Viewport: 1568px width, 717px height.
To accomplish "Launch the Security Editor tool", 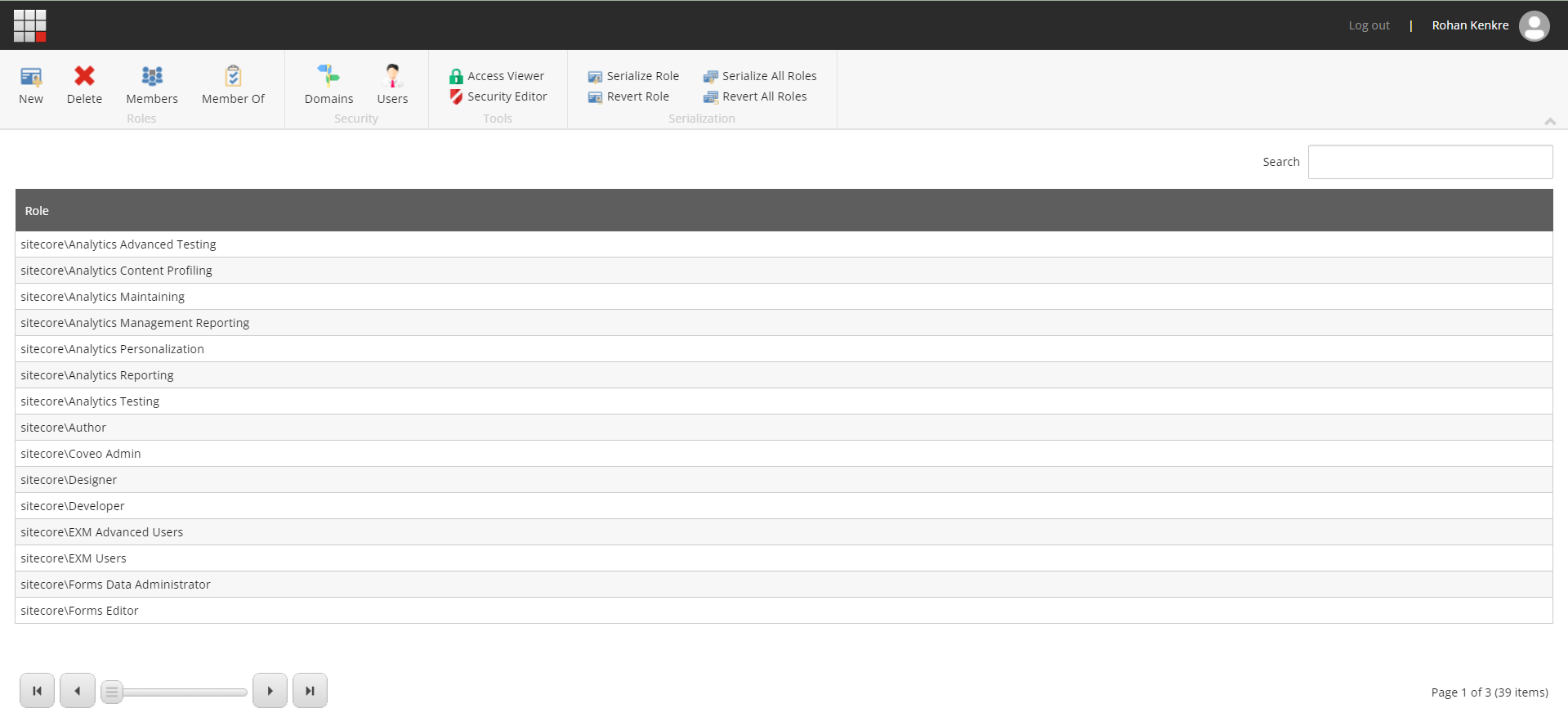I will pos(498,96).
